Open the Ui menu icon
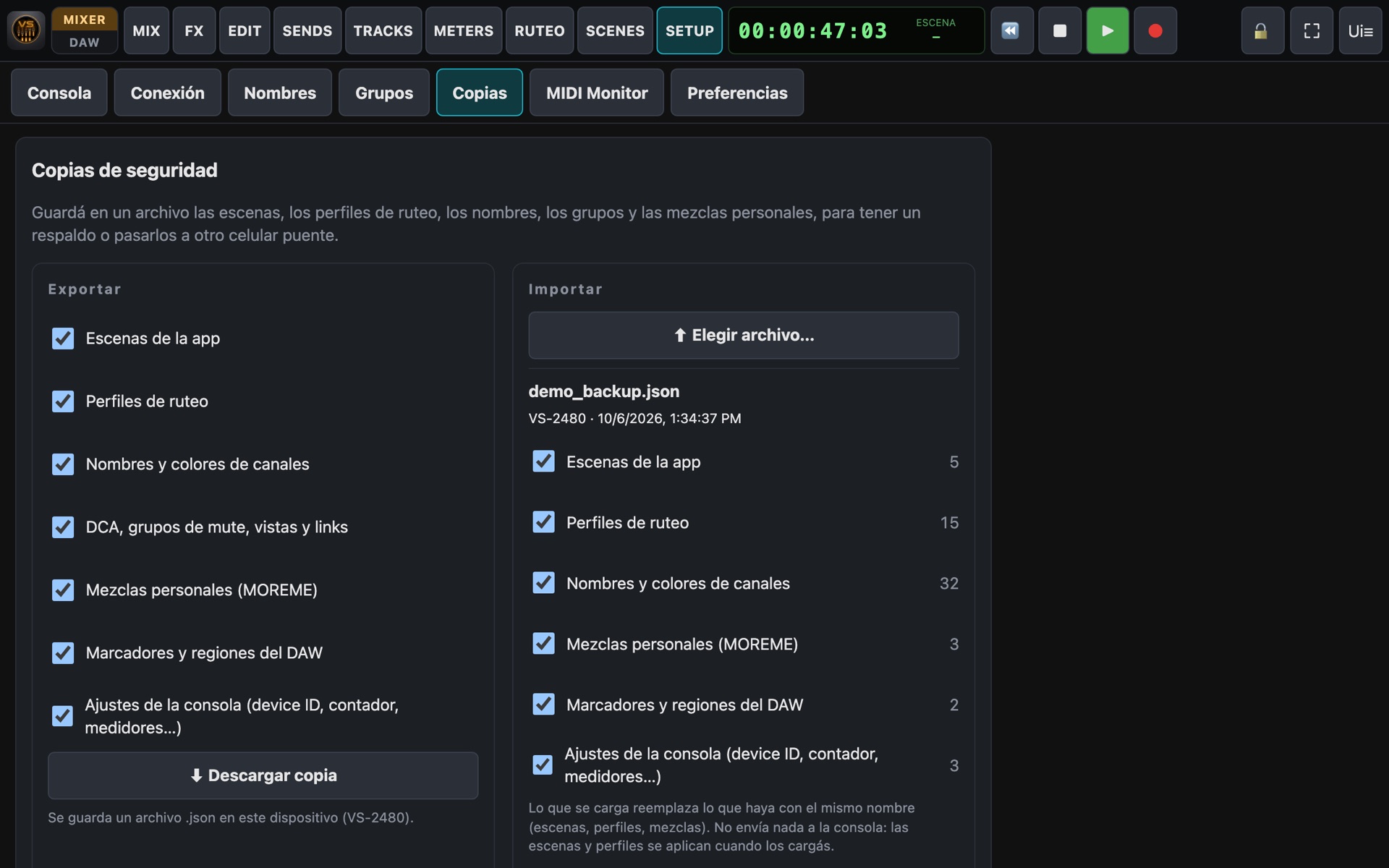 click(x=1360, y=30)
